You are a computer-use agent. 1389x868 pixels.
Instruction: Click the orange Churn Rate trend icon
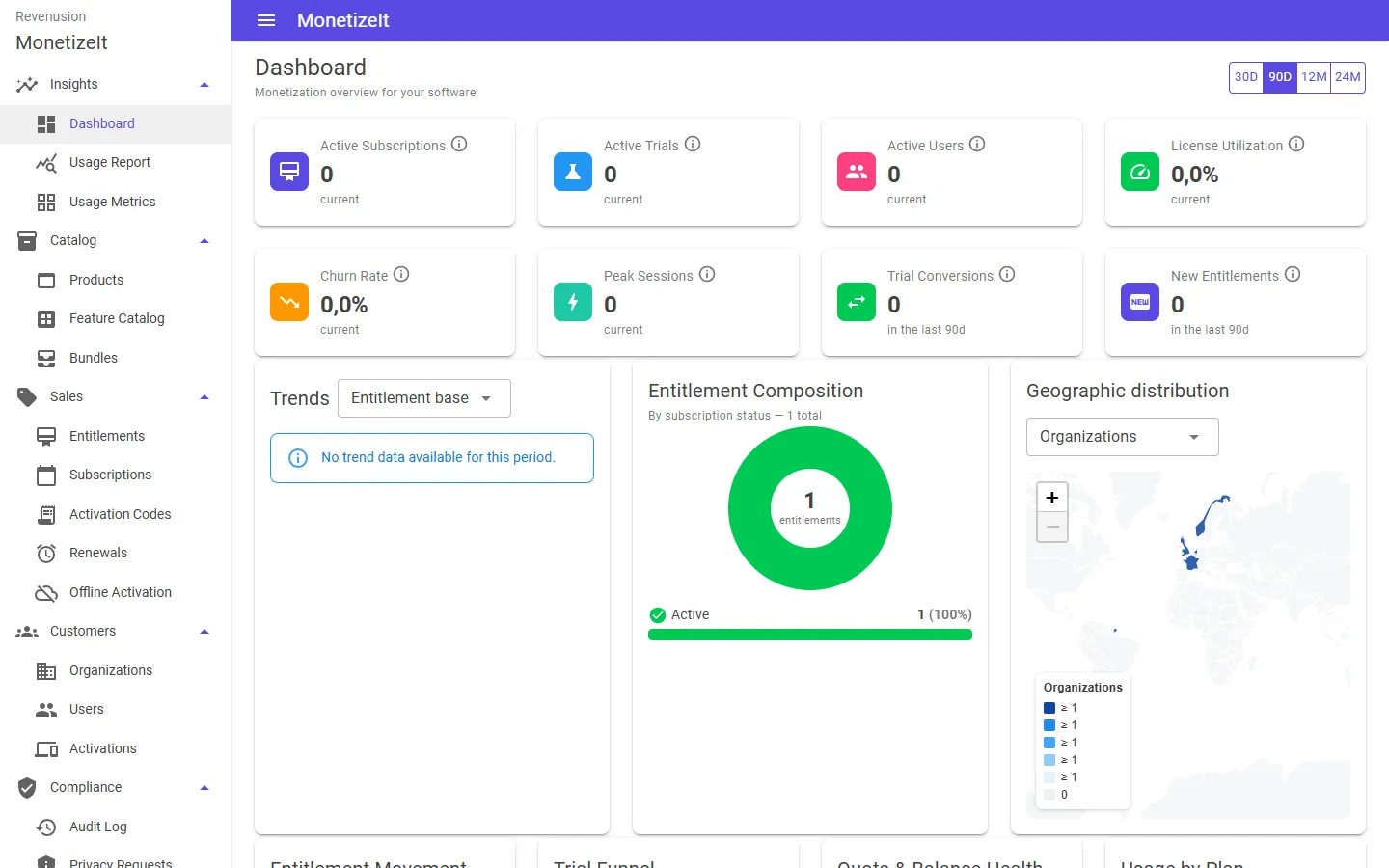click(x=289, y=302)
